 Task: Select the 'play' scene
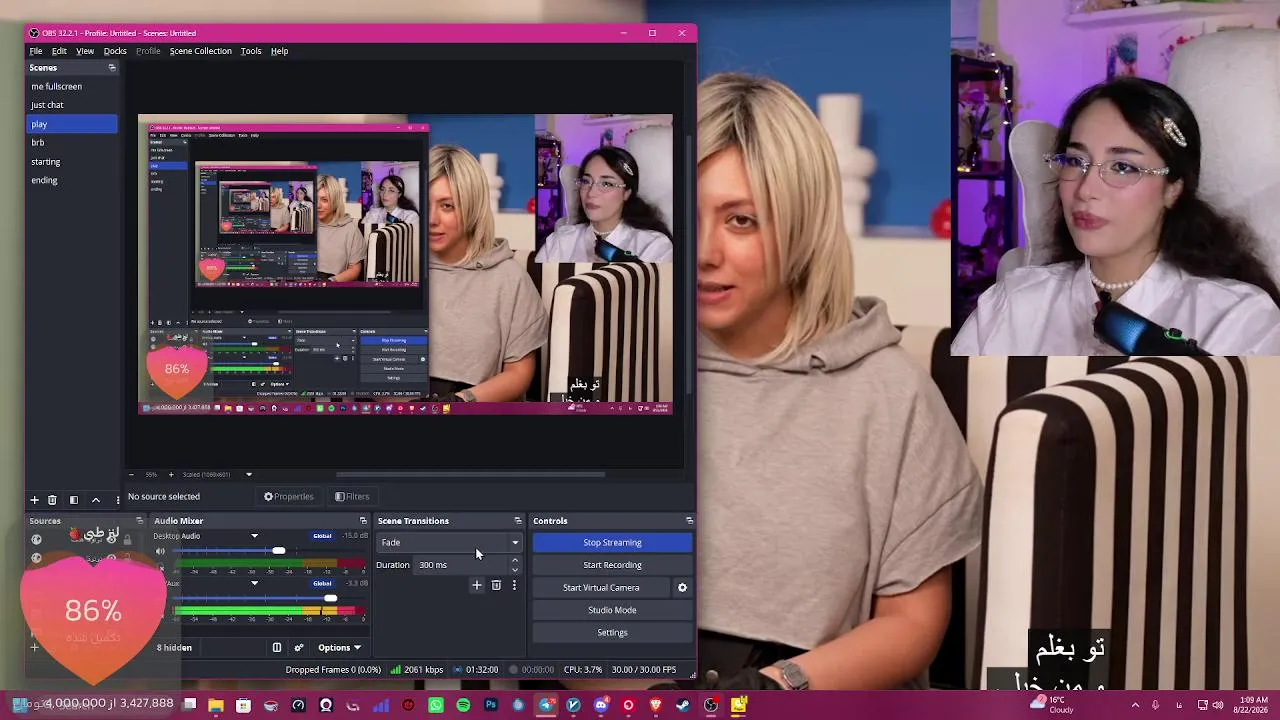(x=72, y=124)
